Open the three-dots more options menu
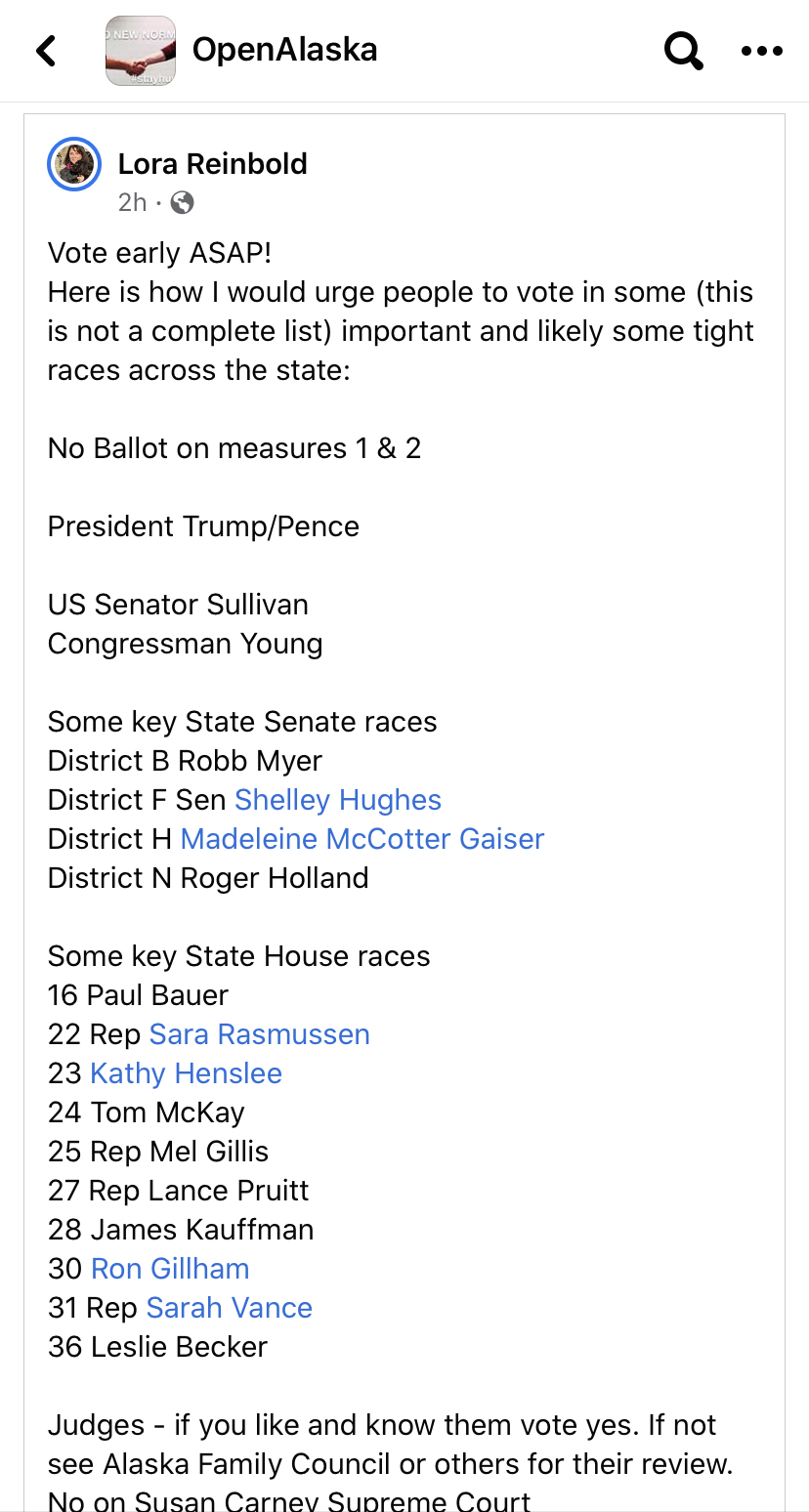This screenshot has height=1512, width=809. pyautogui.click(x=762, y=51)
